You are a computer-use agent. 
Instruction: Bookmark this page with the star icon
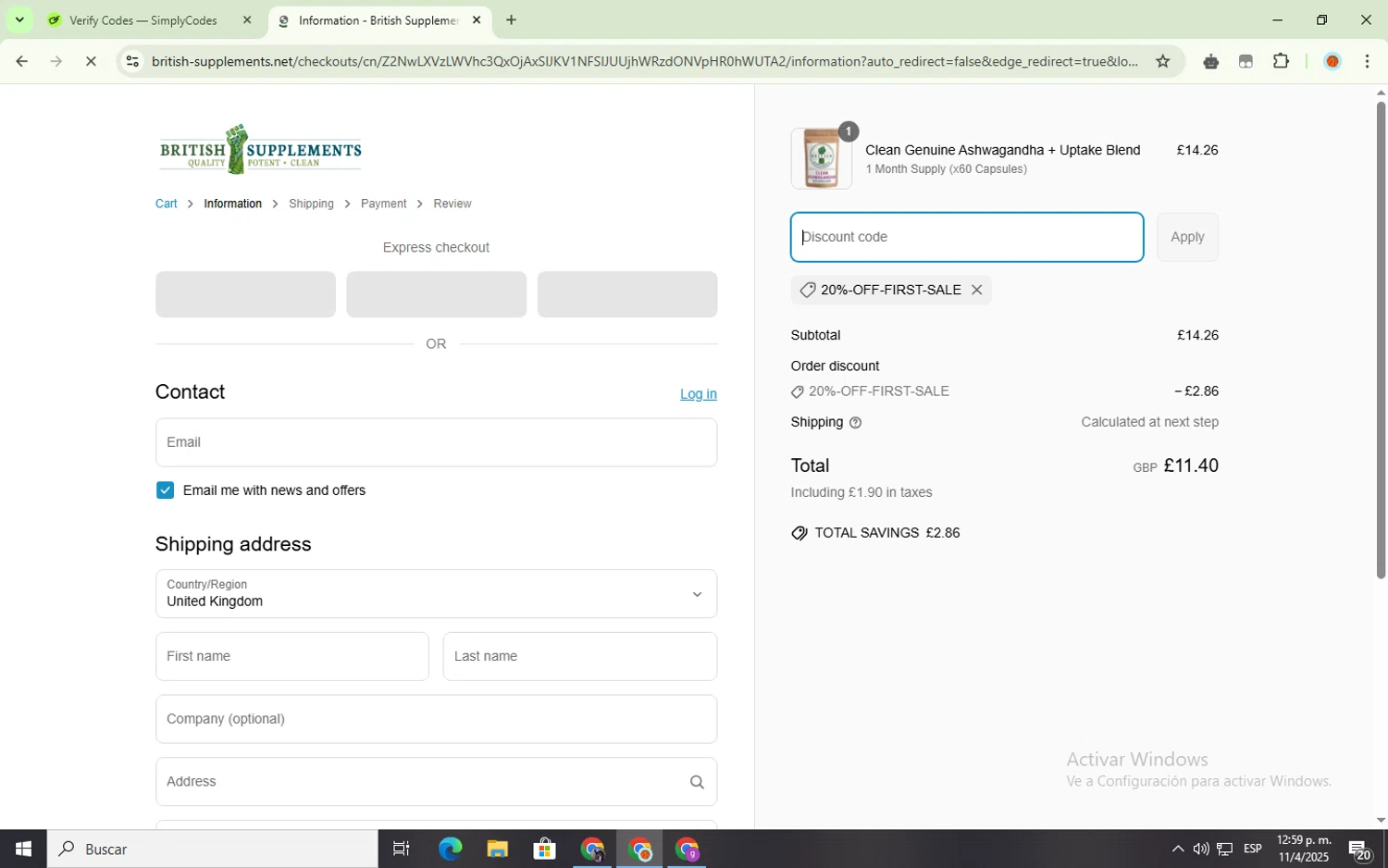pyautogui.click(x=1162, y=61)
